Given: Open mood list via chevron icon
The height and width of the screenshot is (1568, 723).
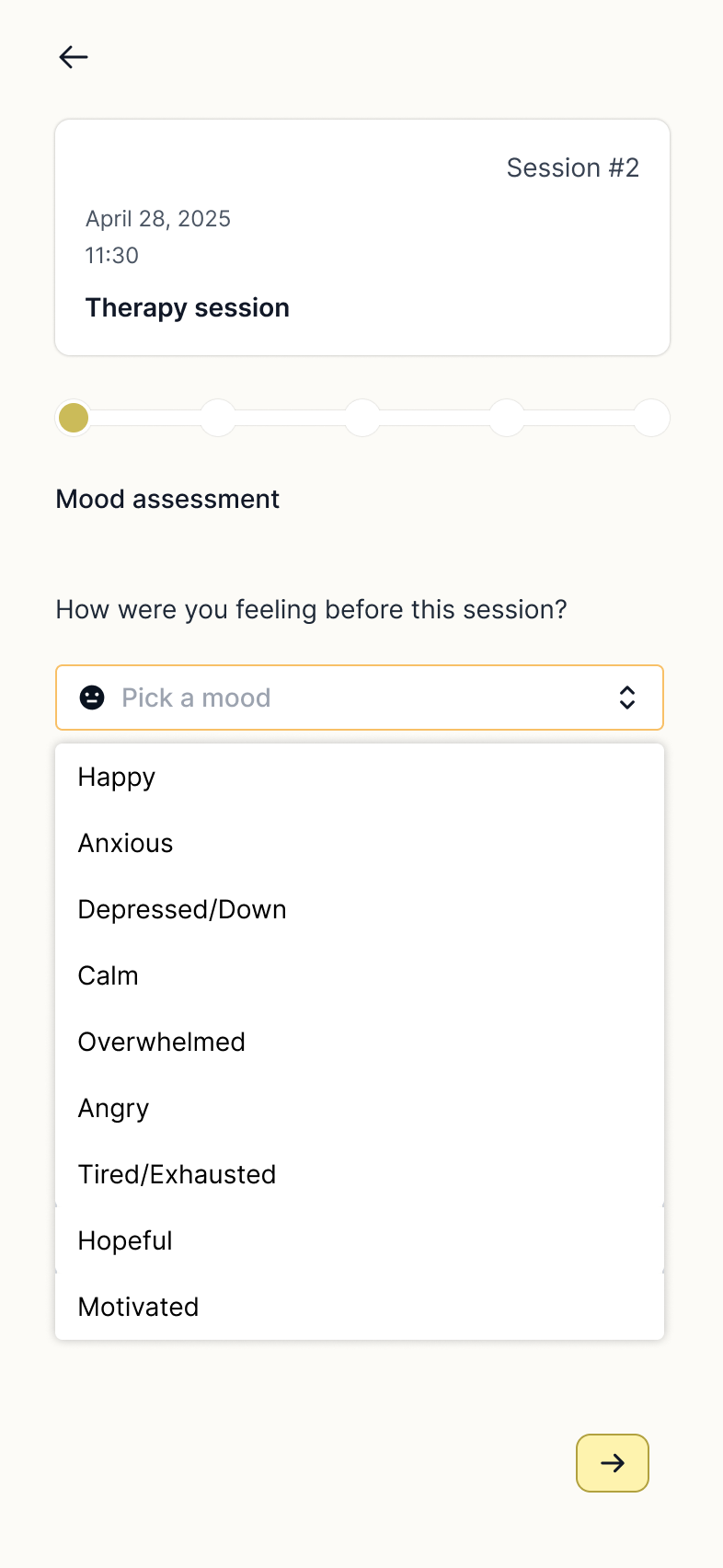Looking at the screenshot, I should pyautogui.click(x=627, y=698).
